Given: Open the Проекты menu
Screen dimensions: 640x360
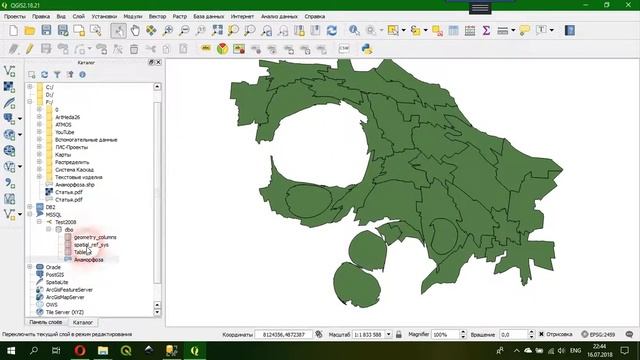Looking at the screenshot, I should pos(15,16).
